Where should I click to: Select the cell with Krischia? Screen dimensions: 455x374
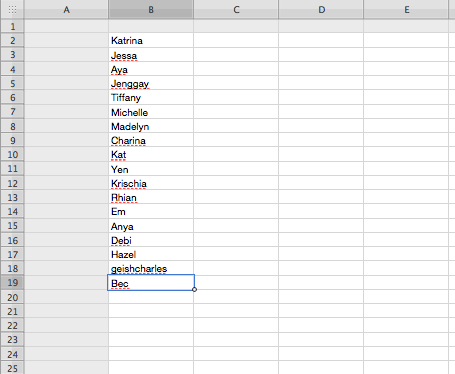[x=151, y=183]
